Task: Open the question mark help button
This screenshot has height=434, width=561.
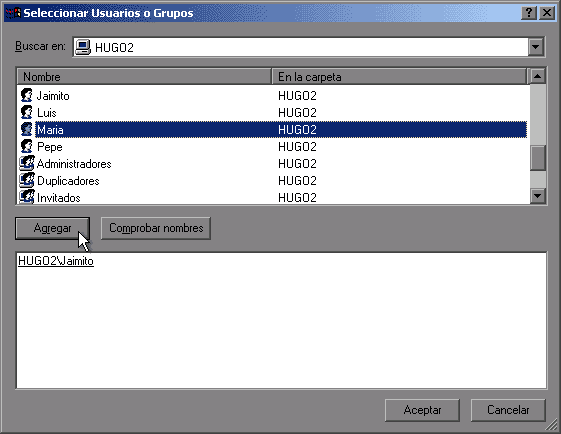Action: tap(529, 13)
